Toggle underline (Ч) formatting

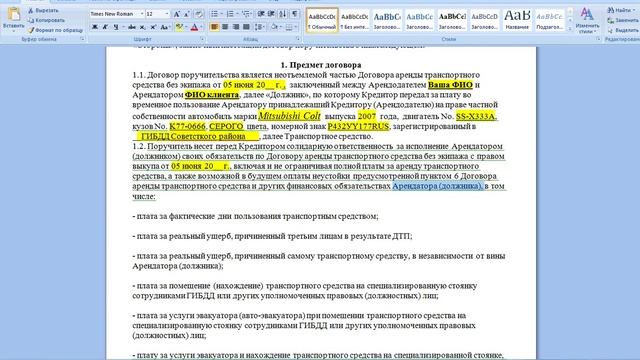(x=116, y=27)
